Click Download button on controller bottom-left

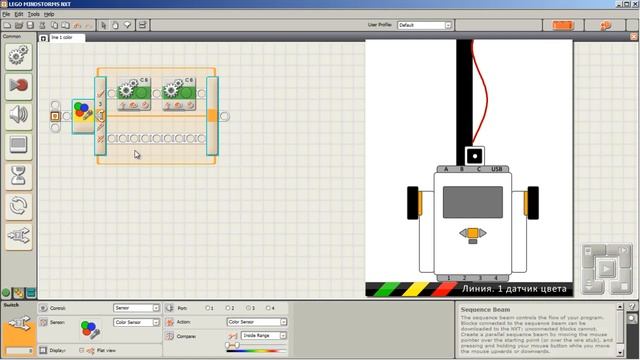(x=589, y=286)
